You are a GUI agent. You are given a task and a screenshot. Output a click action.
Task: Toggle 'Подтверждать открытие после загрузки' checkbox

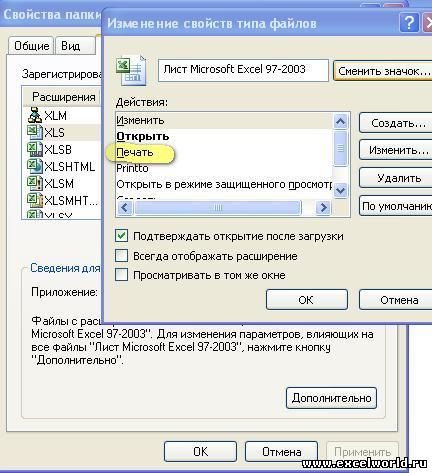pyautogui.click(x=121, y=236)
